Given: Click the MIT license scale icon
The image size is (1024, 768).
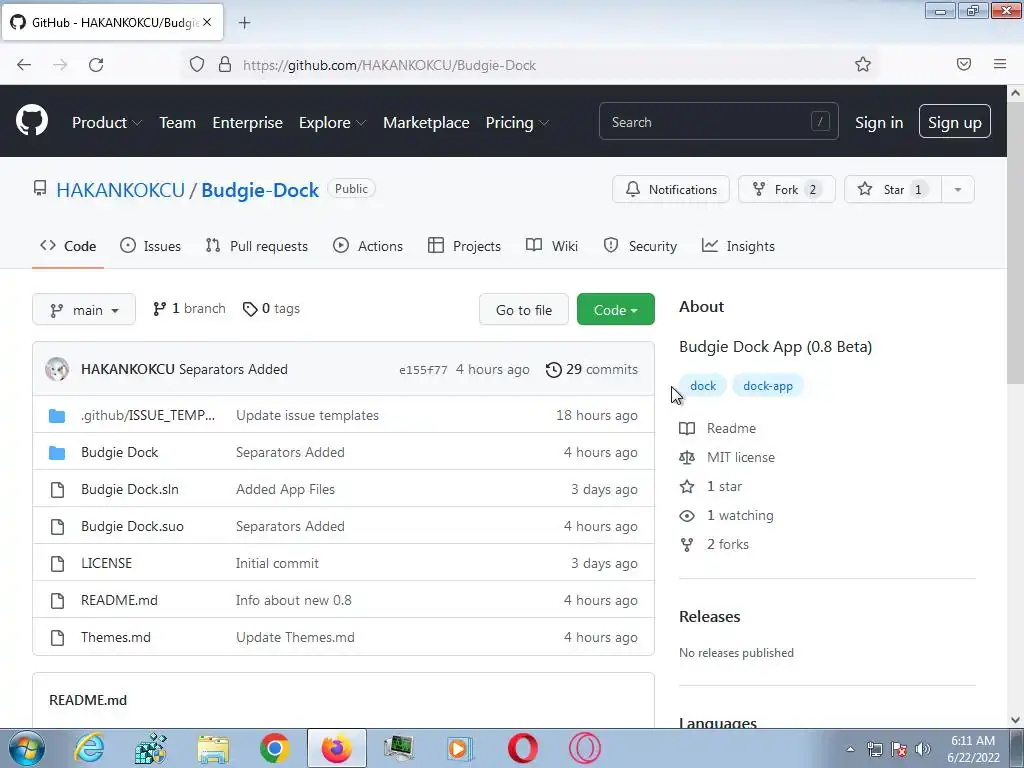Looking at the screenshot, I should click(687, 457).
